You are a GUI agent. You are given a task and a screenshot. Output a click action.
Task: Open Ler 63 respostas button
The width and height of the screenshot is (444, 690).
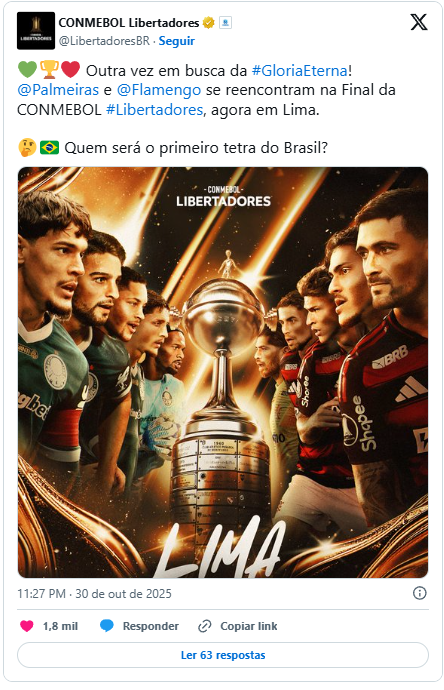(x=223, y=655)
